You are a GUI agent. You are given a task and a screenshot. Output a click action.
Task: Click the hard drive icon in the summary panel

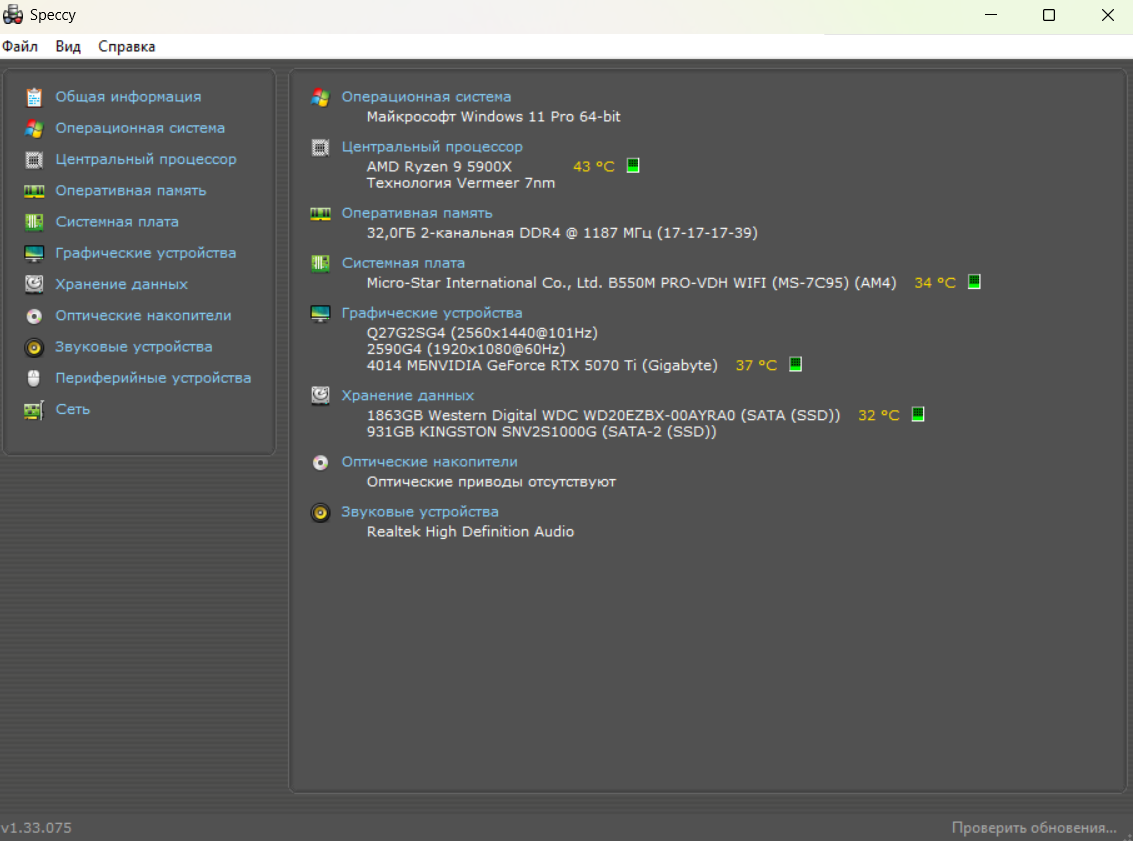pos(320,395)
